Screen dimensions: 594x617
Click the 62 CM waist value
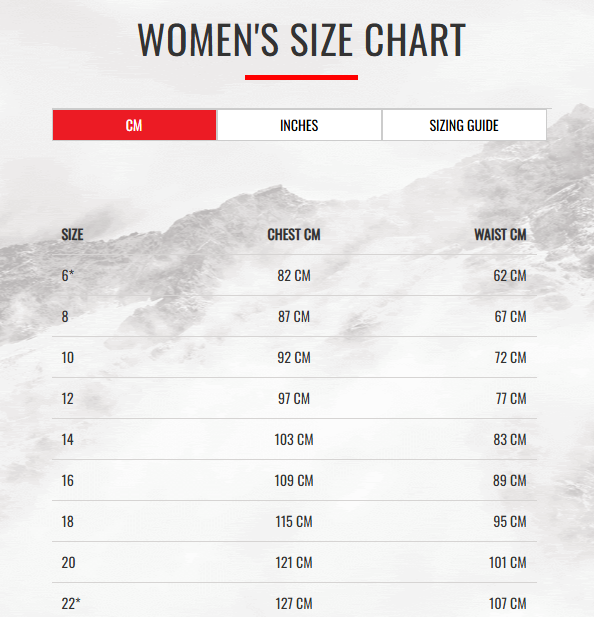(510, 275)
